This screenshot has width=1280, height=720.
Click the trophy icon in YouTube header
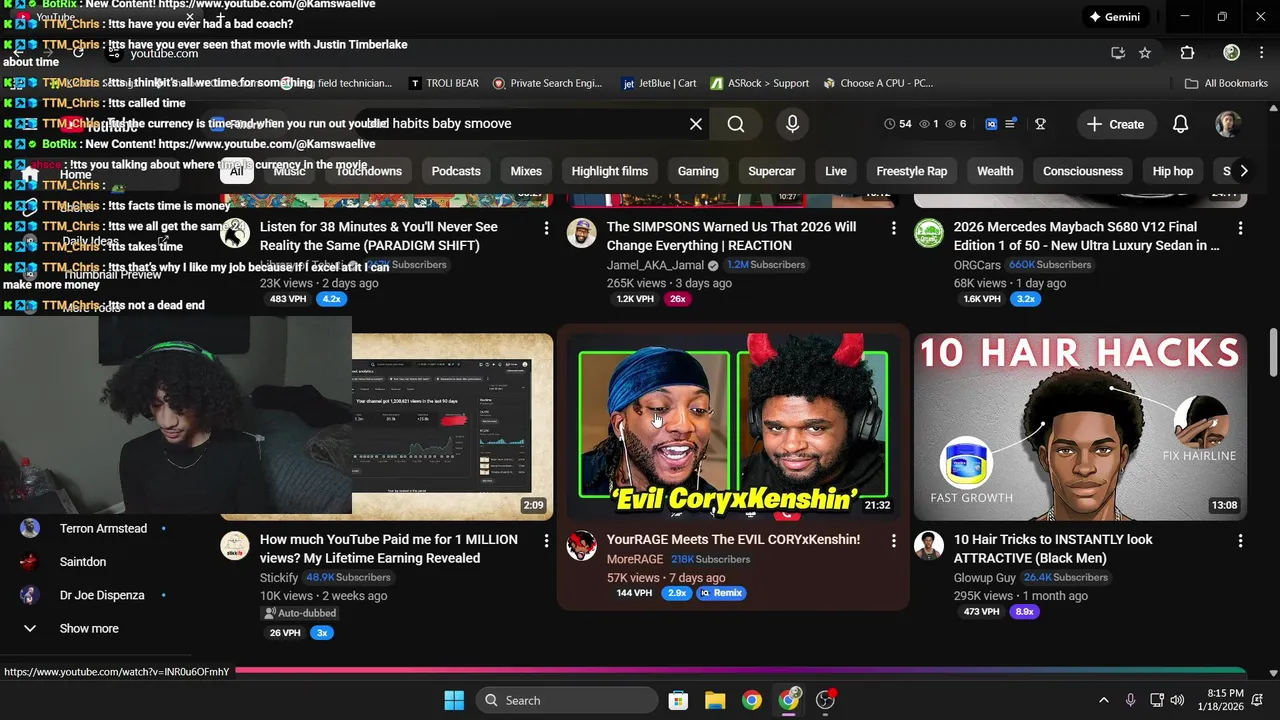(1040, 124)
